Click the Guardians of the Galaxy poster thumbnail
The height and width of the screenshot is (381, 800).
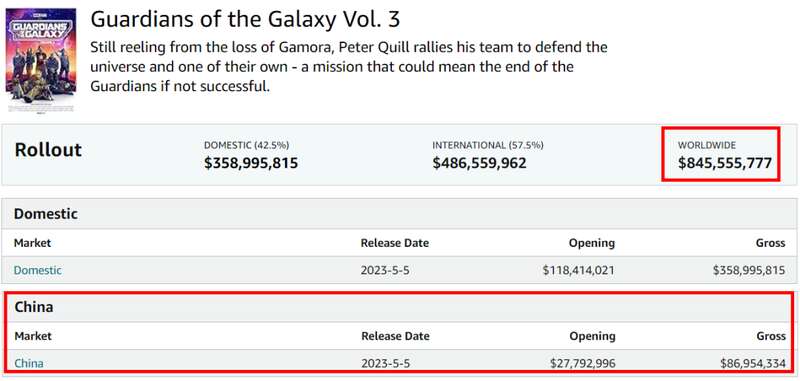click(x=41, y=60)
